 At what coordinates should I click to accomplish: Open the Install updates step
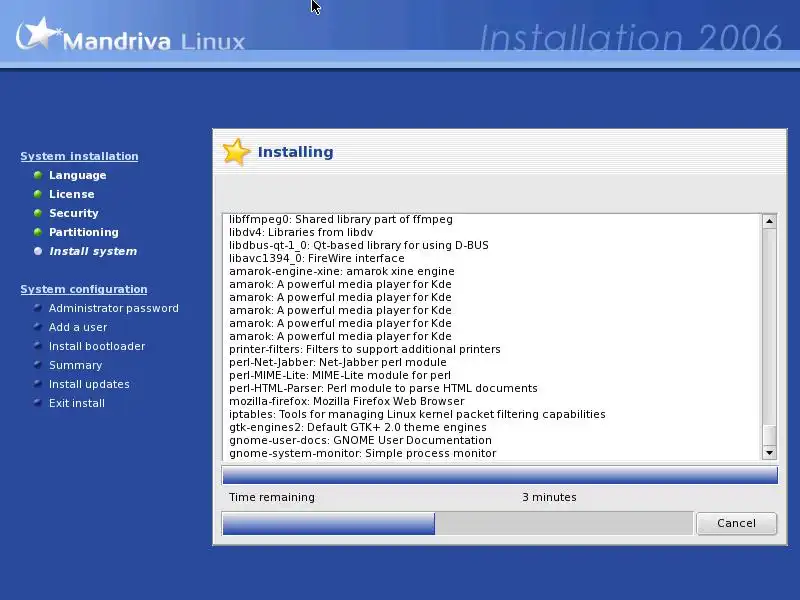tap(89, 384)
